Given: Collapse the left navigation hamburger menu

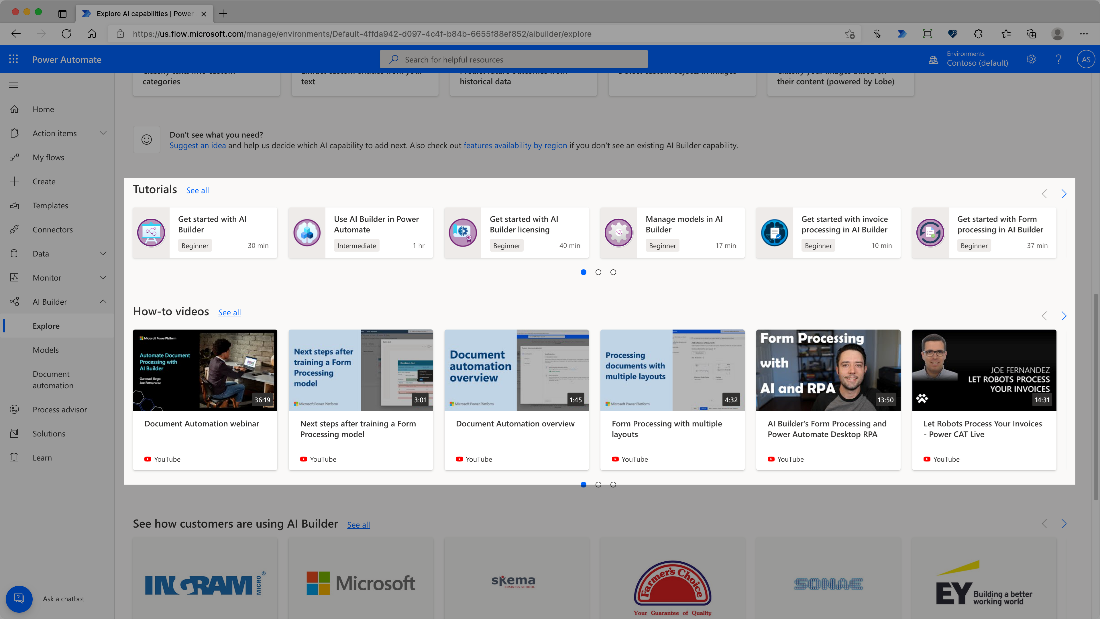Looking at the screenshot, I should coord(14,86).
